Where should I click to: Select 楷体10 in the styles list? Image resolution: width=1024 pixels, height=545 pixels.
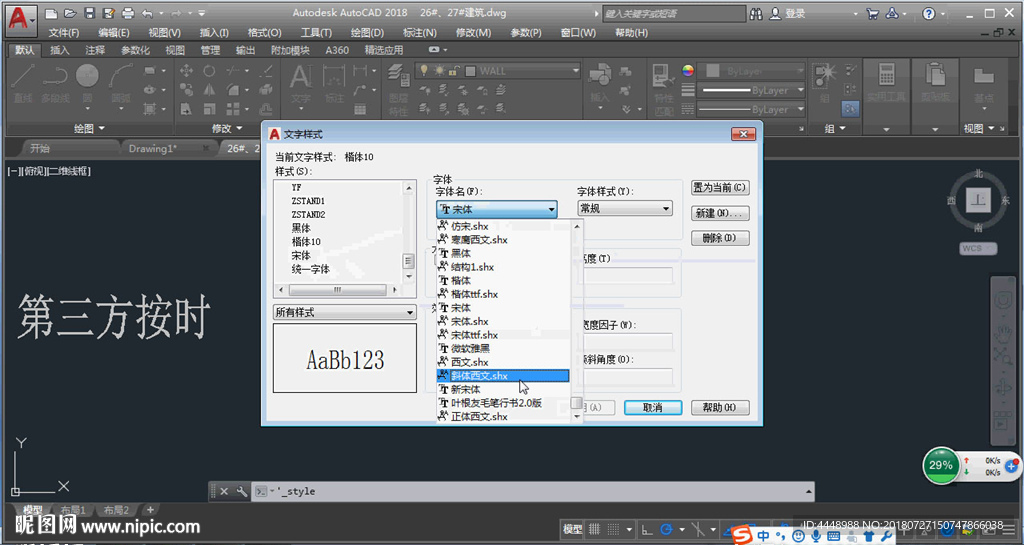pos(306,242)
